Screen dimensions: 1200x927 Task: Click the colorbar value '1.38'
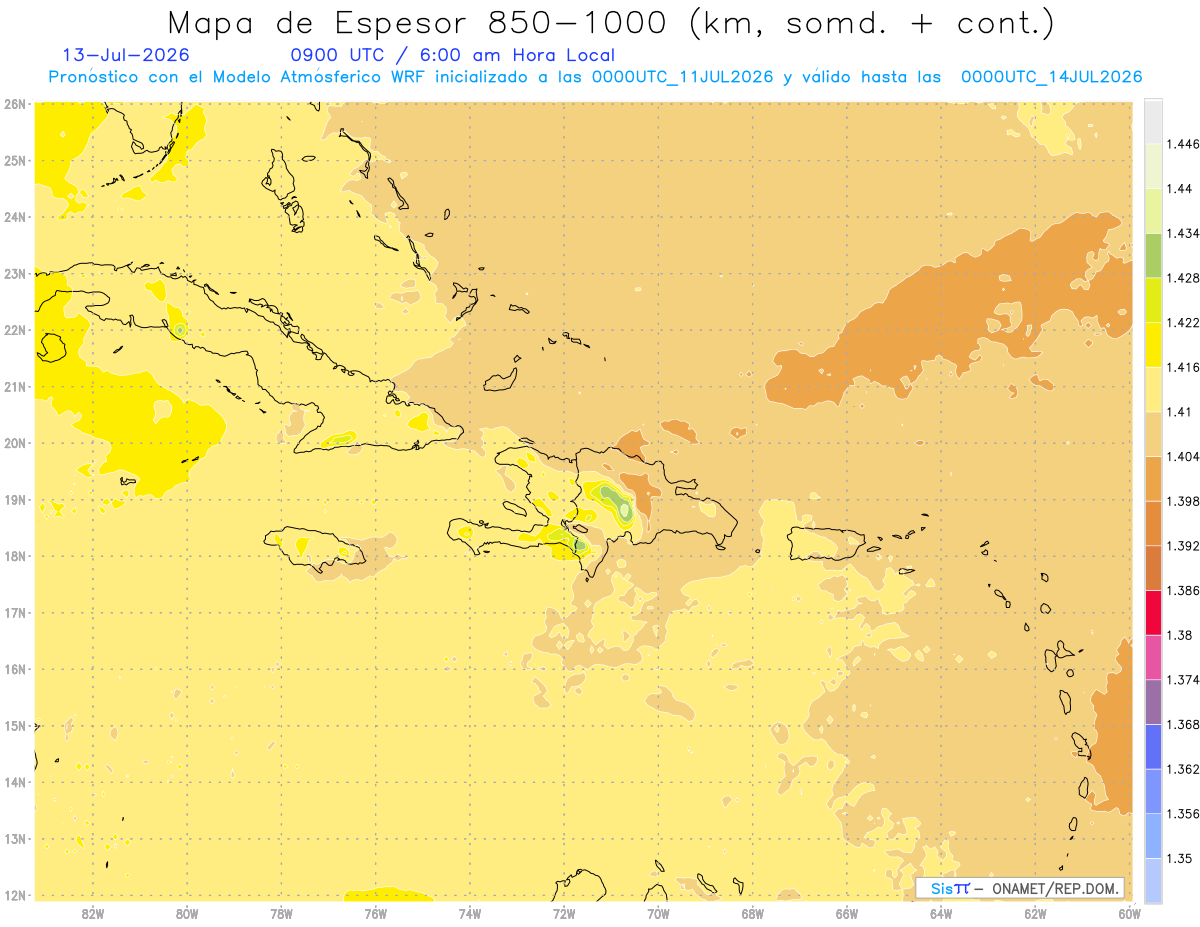(x=1180, y=635)
